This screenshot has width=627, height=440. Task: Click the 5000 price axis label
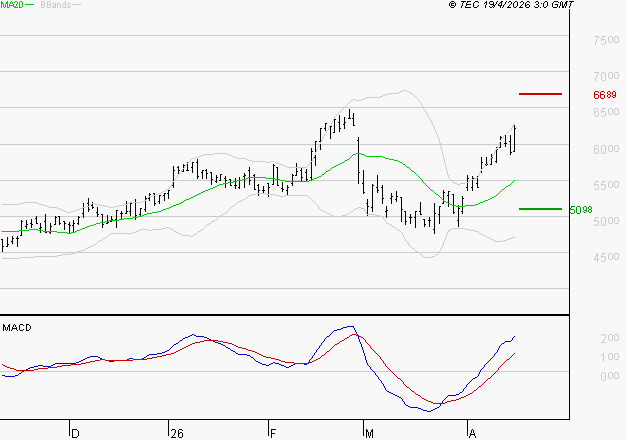click(606, 221)
